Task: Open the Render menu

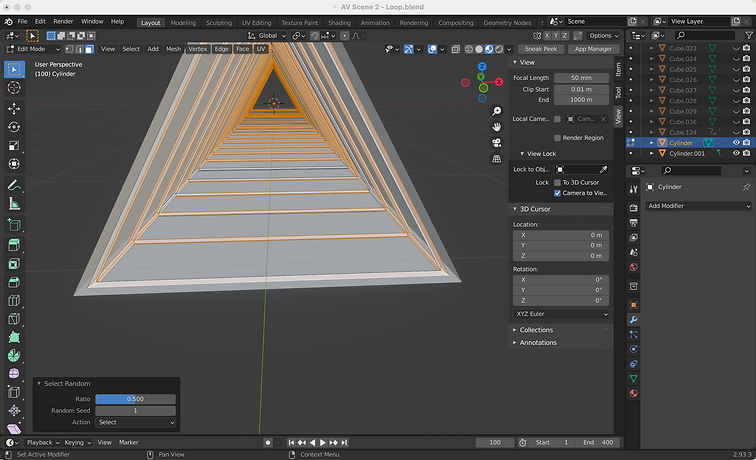Action: pos(63,22)
